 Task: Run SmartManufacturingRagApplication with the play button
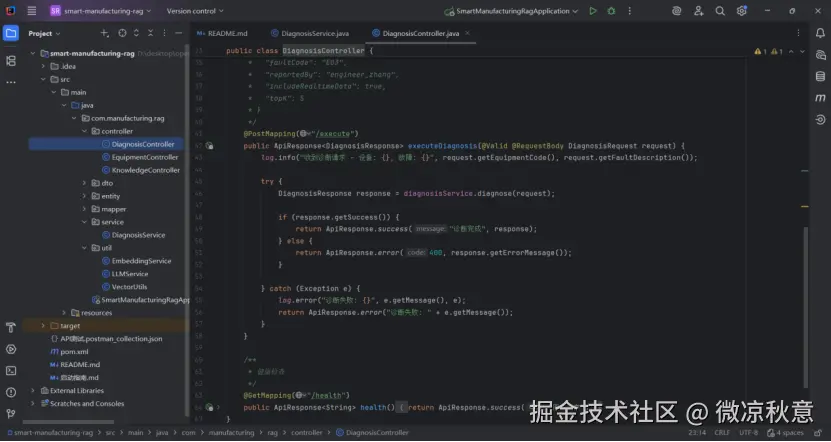593,11
